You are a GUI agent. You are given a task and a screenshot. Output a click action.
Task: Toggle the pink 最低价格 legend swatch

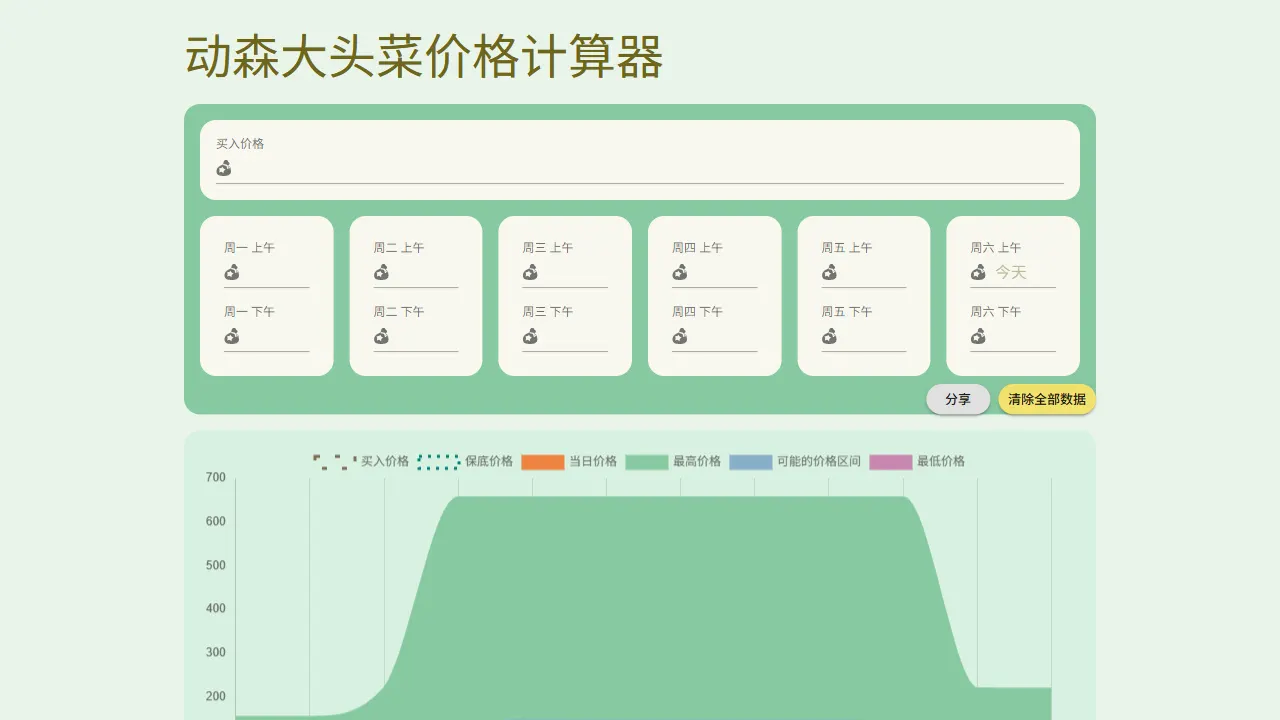point(891,462)
